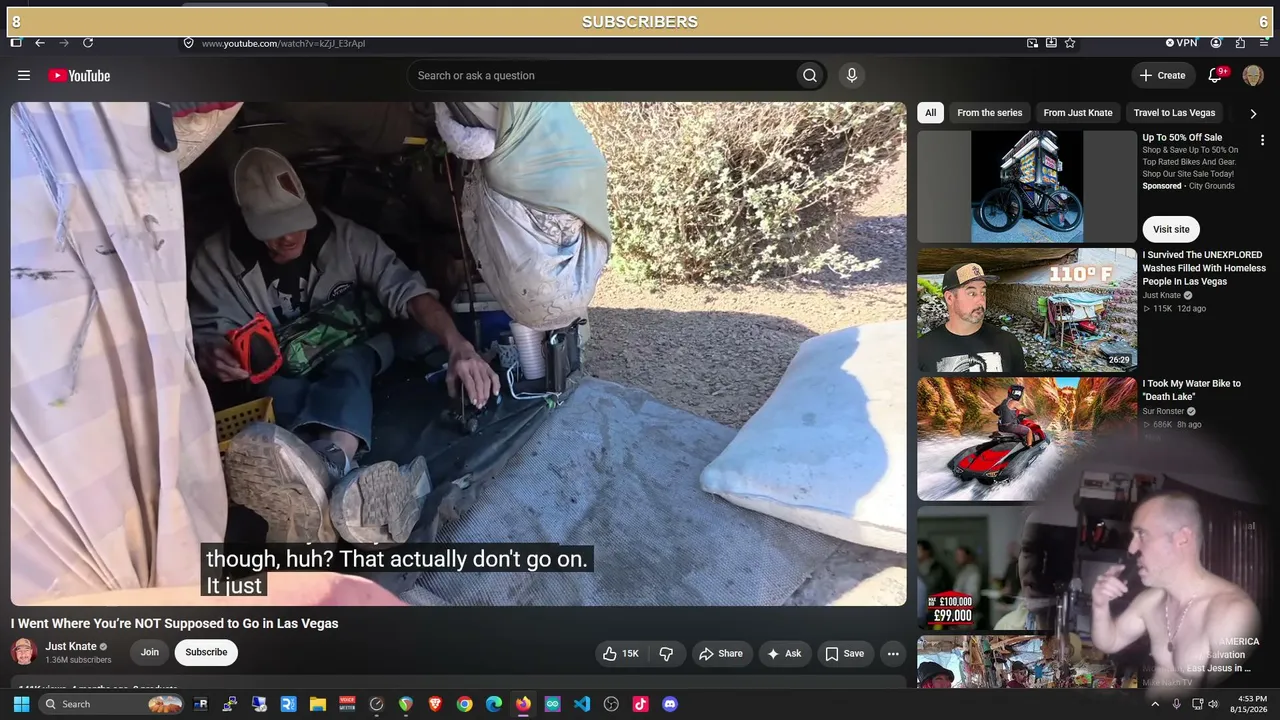Screen dimensions: 1280x720
Task: Click the Create button
Action: point(1163,76)
